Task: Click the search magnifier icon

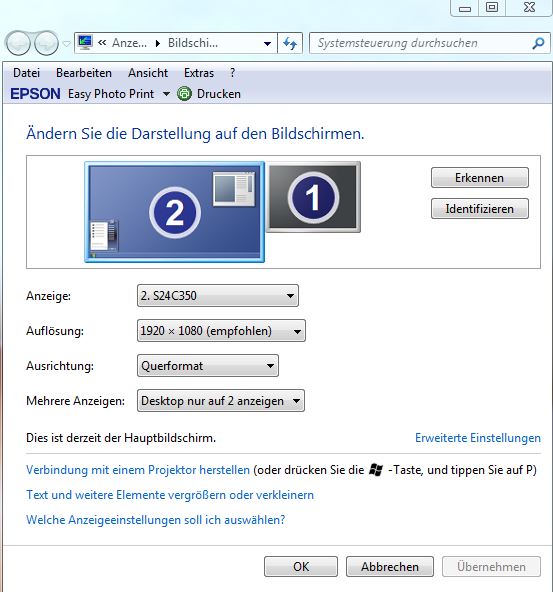Action: tap(538, 43)
